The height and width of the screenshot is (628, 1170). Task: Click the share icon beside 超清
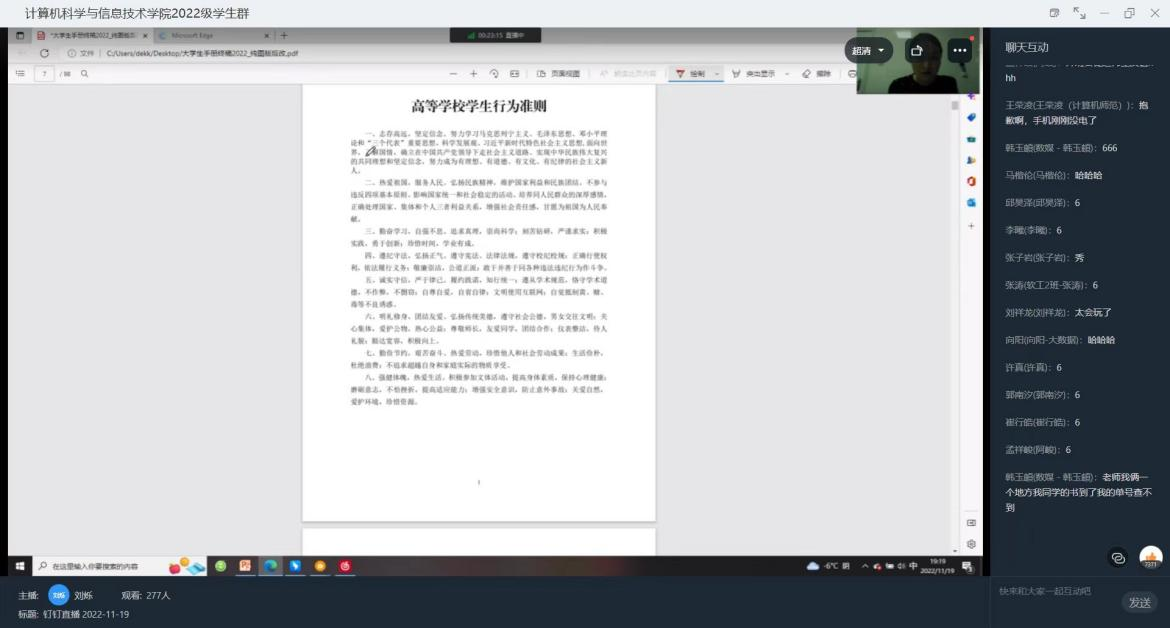point(916,50)
